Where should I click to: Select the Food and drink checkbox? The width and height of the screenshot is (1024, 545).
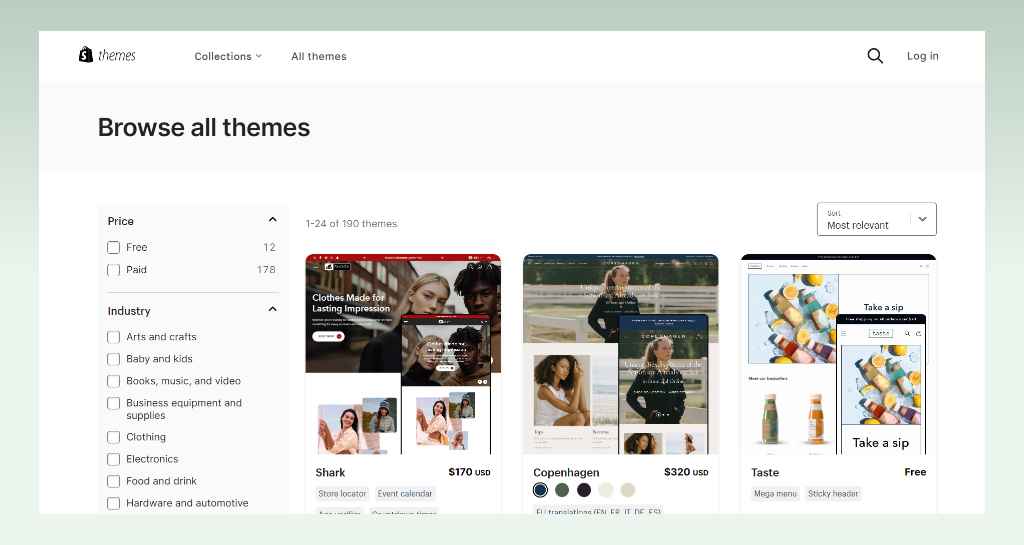114,481
